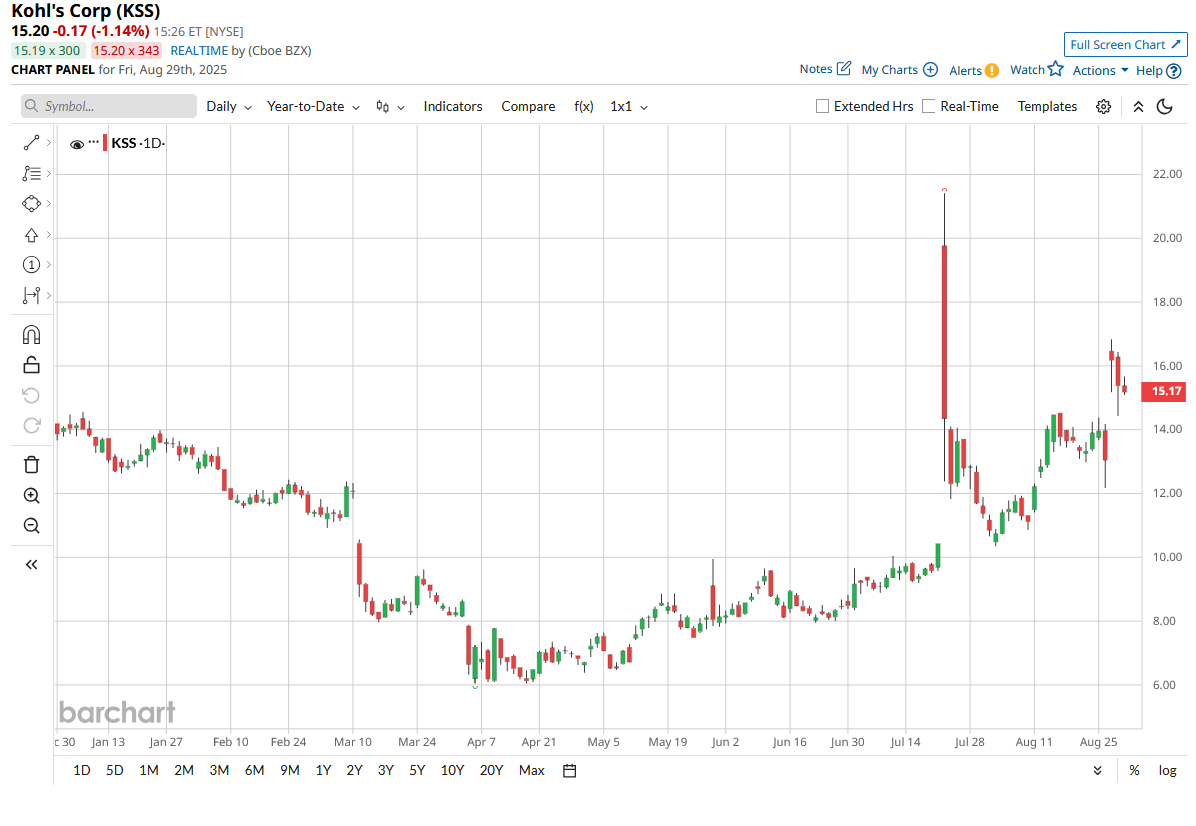
Task: Open the Fibonacci/list drawing tools
Action: point(31,174)
